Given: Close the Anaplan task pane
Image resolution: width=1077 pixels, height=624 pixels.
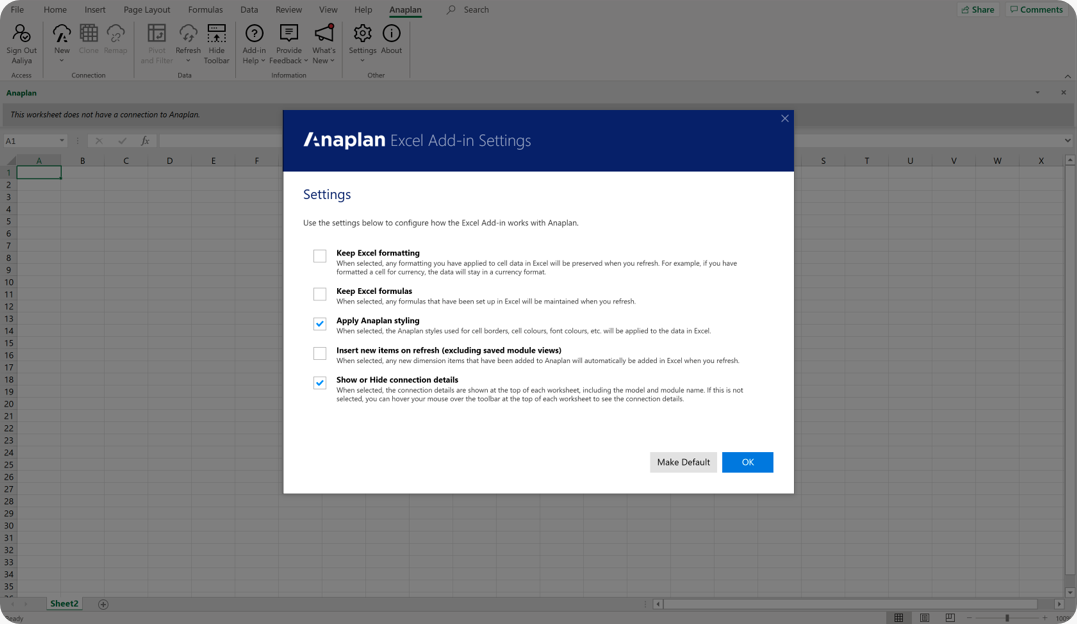Looking at the screenshot, I should [1063, 92].
